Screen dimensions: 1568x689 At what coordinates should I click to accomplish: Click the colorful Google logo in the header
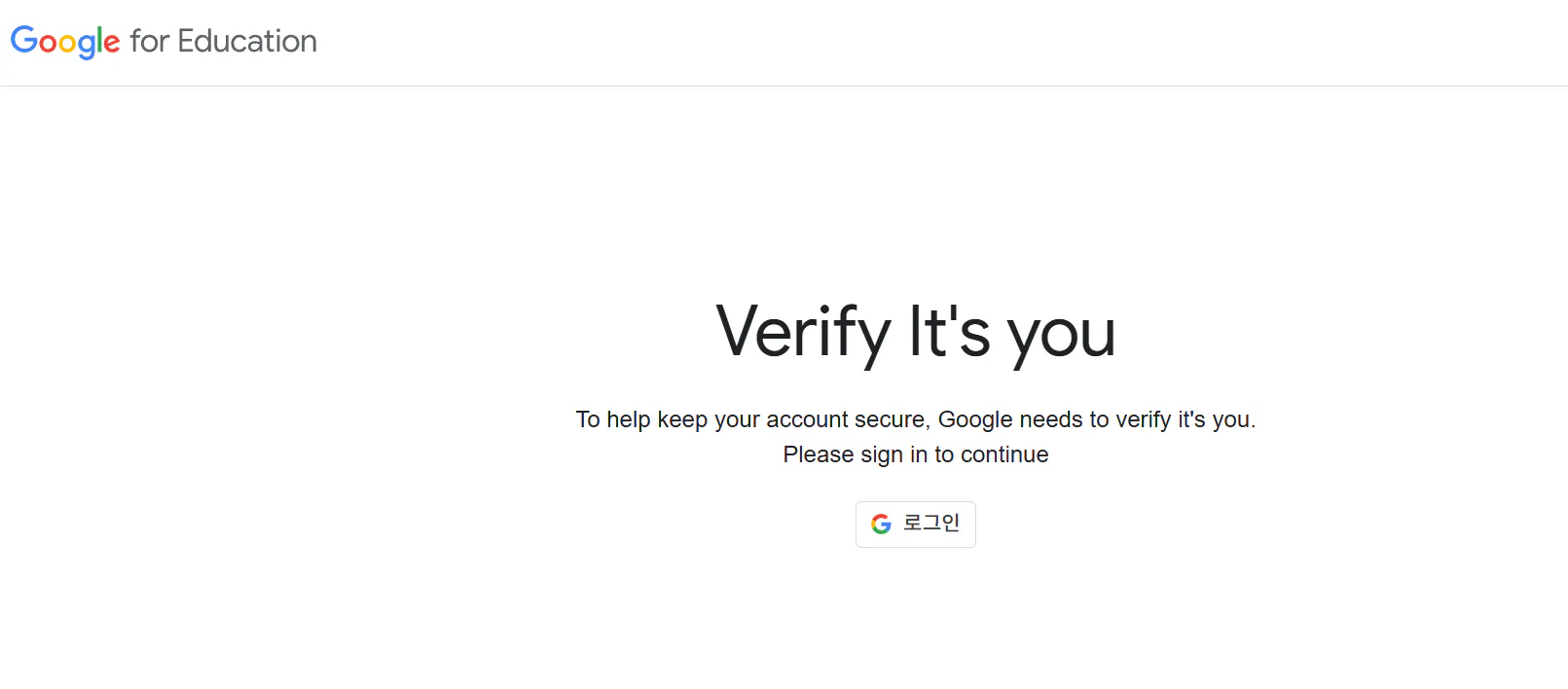coord(64,41)
